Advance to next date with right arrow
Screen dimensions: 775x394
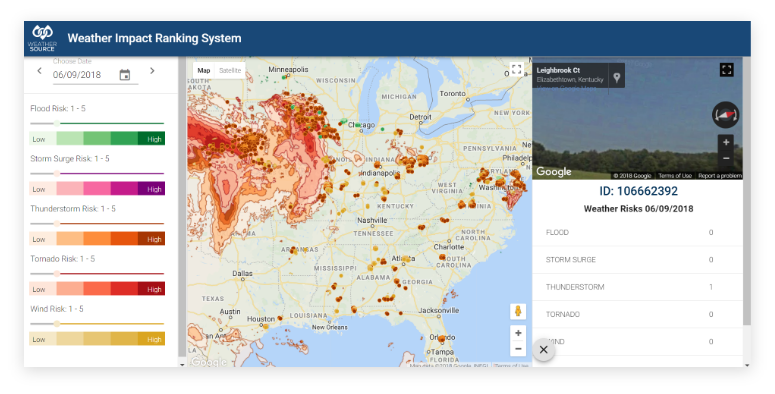(152, 71)
